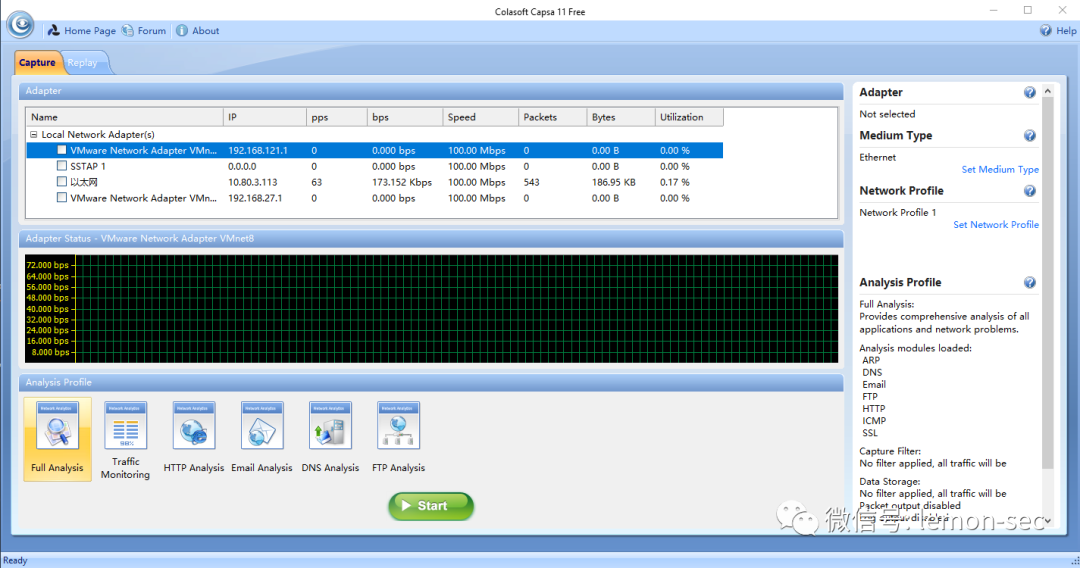Collapse the Local Network Adapter(s) tree node
The image size is (1080, 568).
coord(33,134)
